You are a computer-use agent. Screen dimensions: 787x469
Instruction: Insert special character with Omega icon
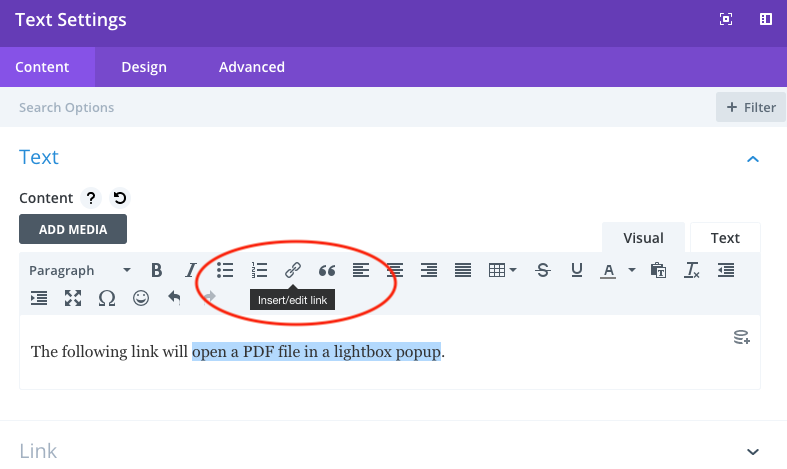[x=106, y=298]
